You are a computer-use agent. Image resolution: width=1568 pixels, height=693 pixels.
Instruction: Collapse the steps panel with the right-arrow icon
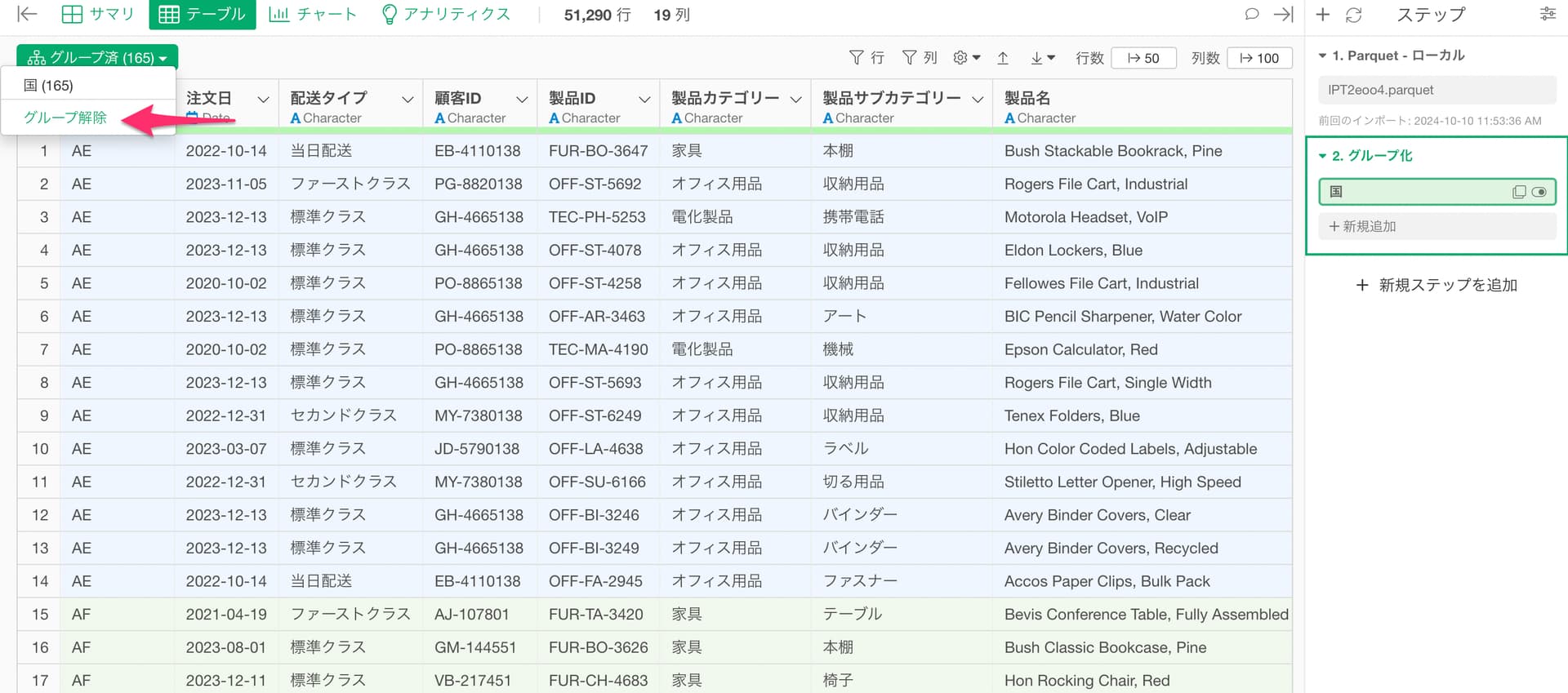coord(1283,14)
